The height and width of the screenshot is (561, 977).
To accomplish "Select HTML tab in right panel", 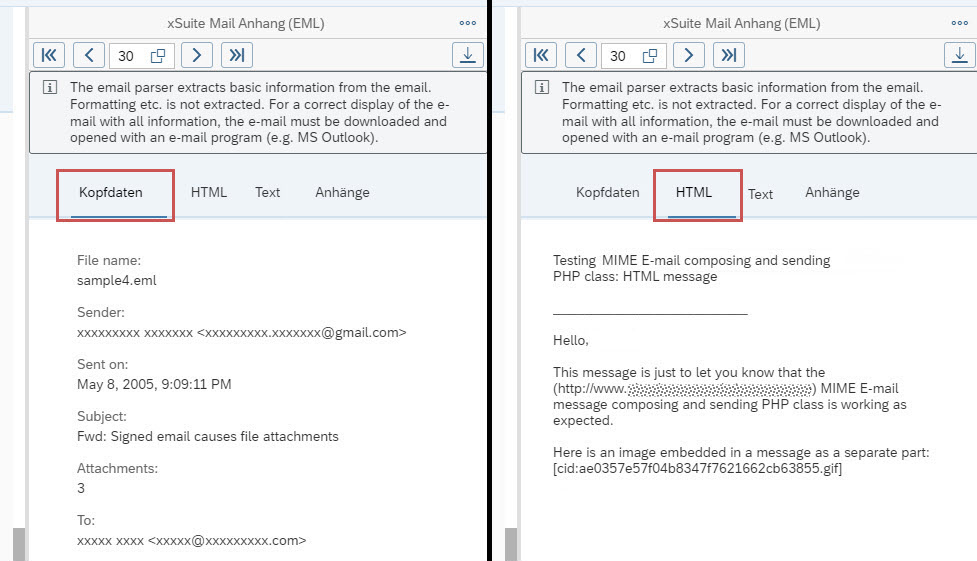I will pyautogui.click(x=693, y=193).
